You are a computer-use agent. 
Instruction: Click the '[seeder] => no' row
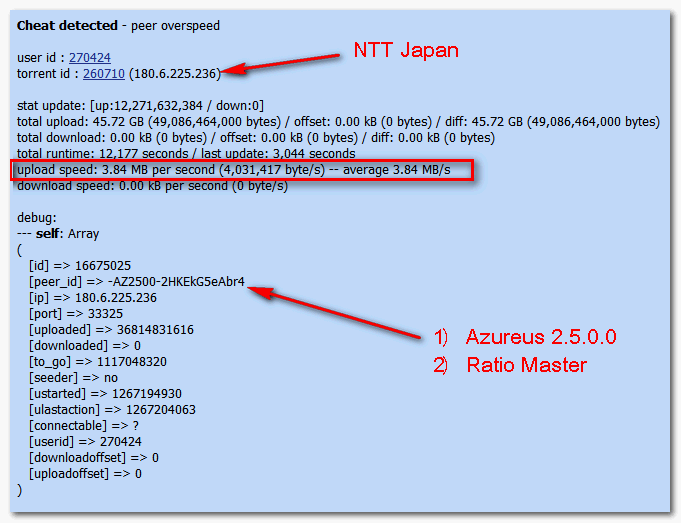73,377
